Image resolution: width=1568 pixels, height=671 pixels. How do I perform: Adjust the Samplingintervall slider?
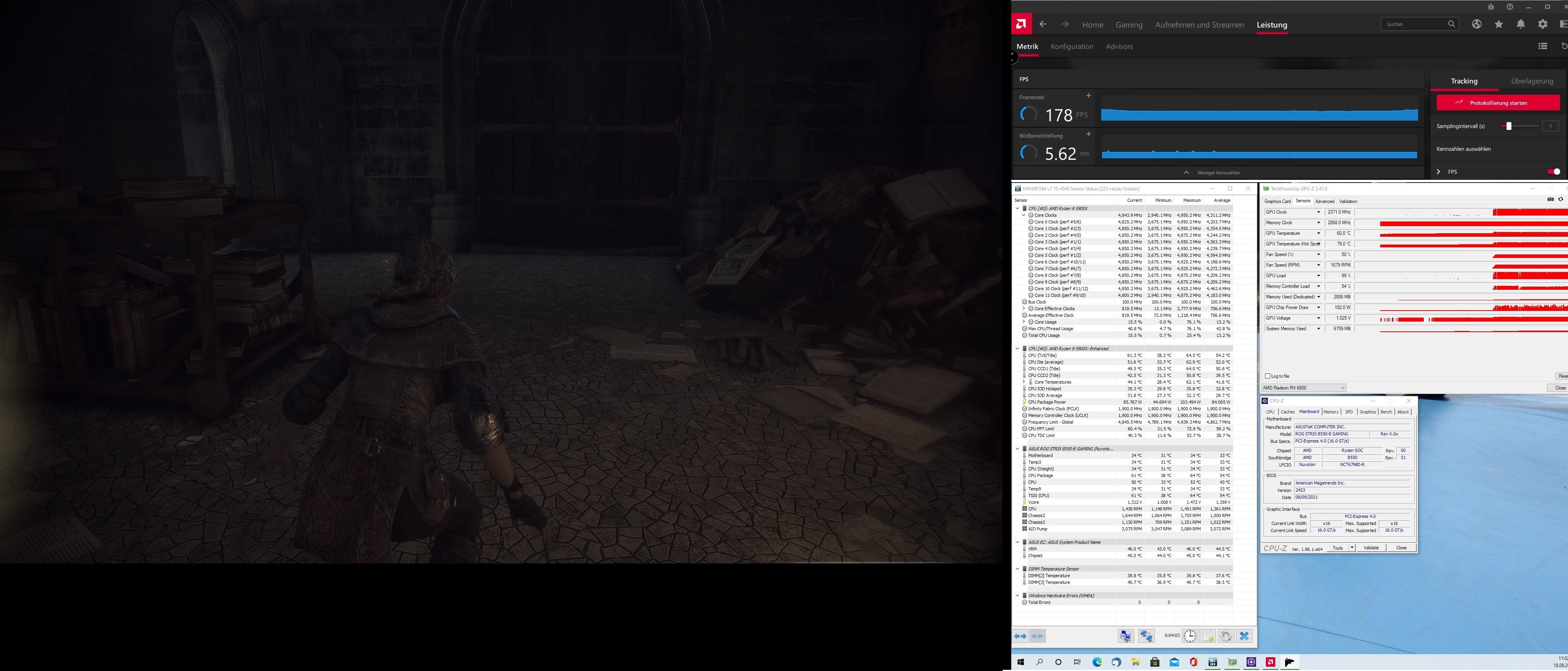[x=1508, y=126]
